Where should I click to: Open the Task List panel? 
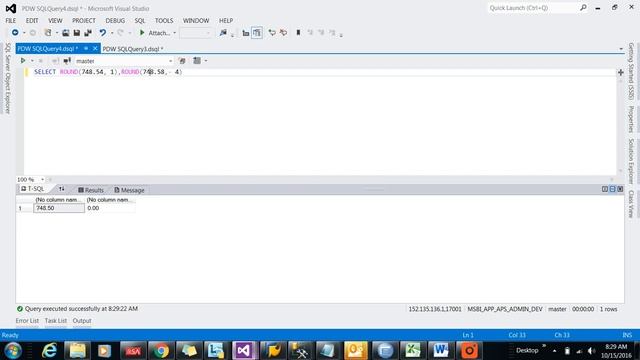click(56, 321)
